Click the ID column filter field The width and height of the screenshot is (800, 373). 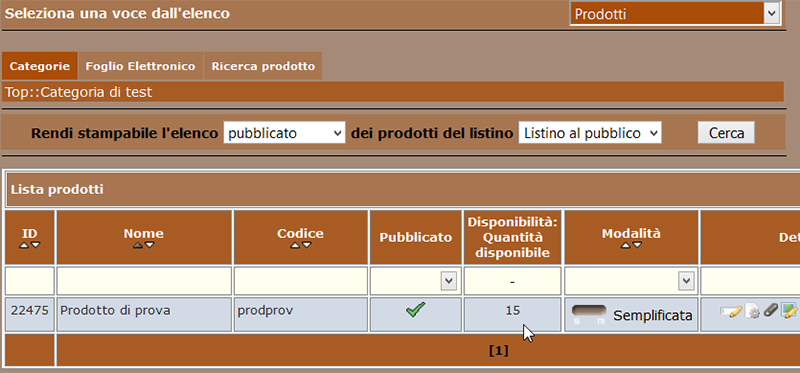click(30, 281)
